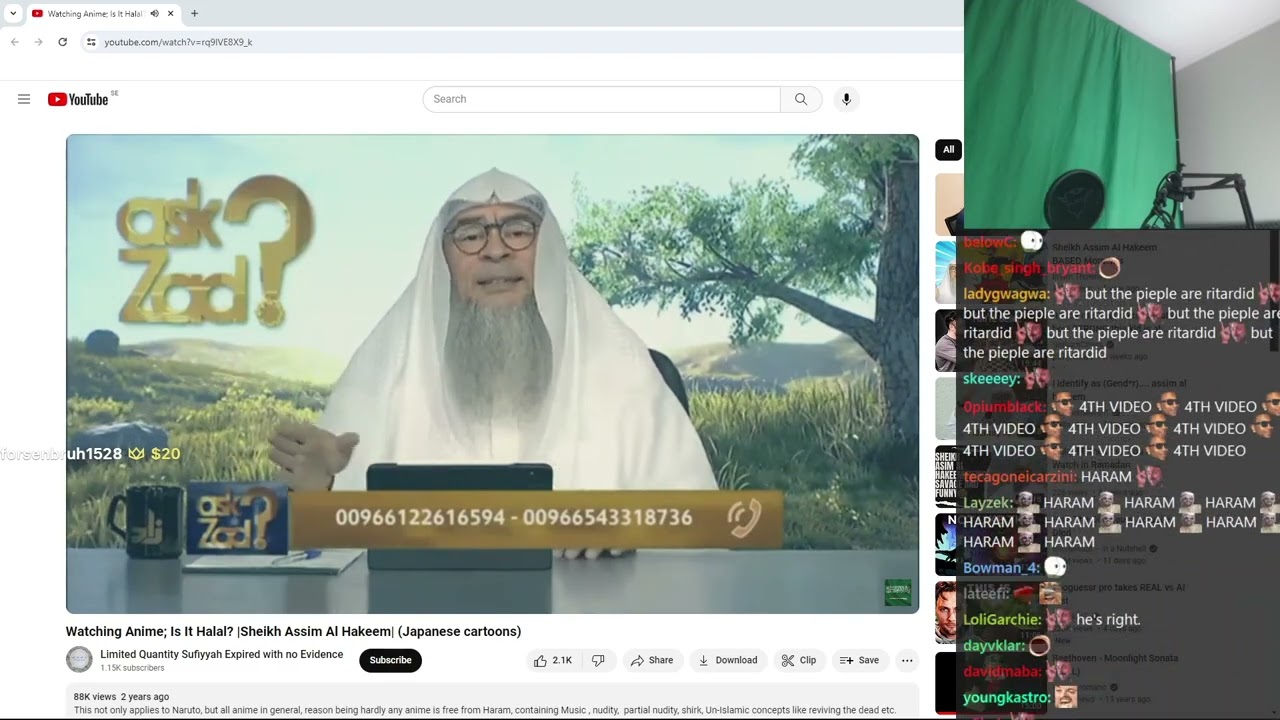
Task: Go forward in browser history
Action: click(38, 42)
